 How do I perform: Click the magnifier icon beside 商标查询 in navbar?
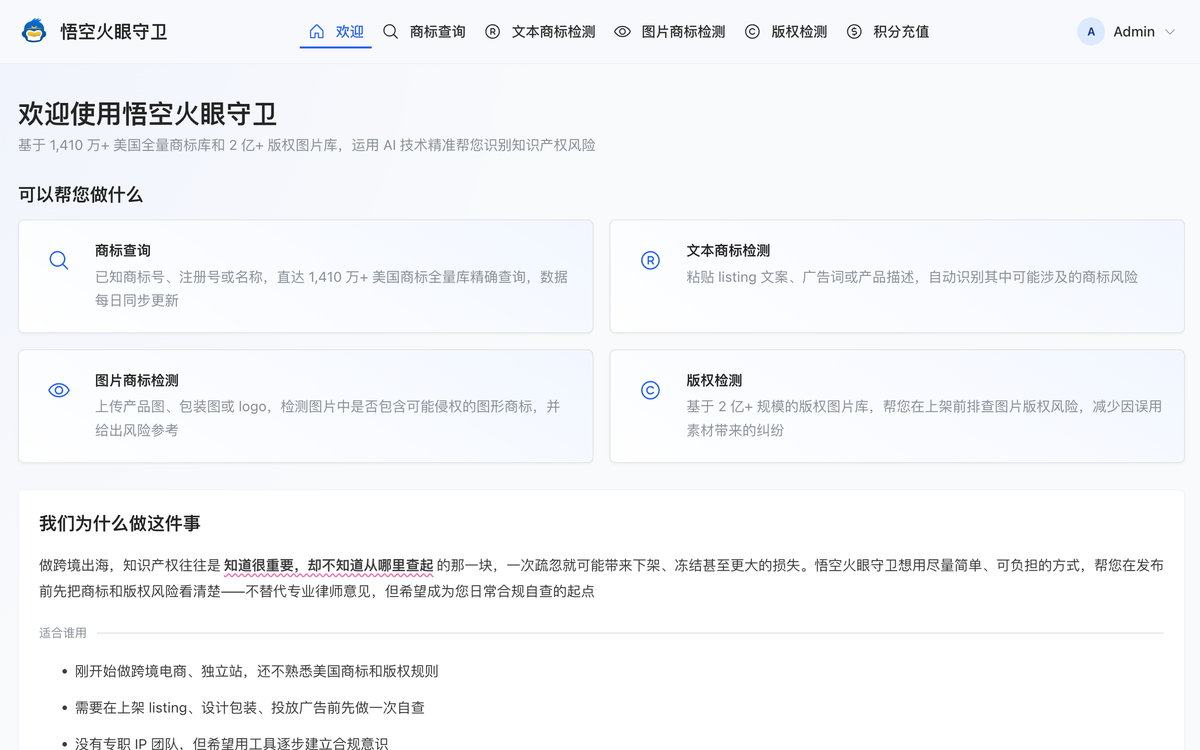391,31
